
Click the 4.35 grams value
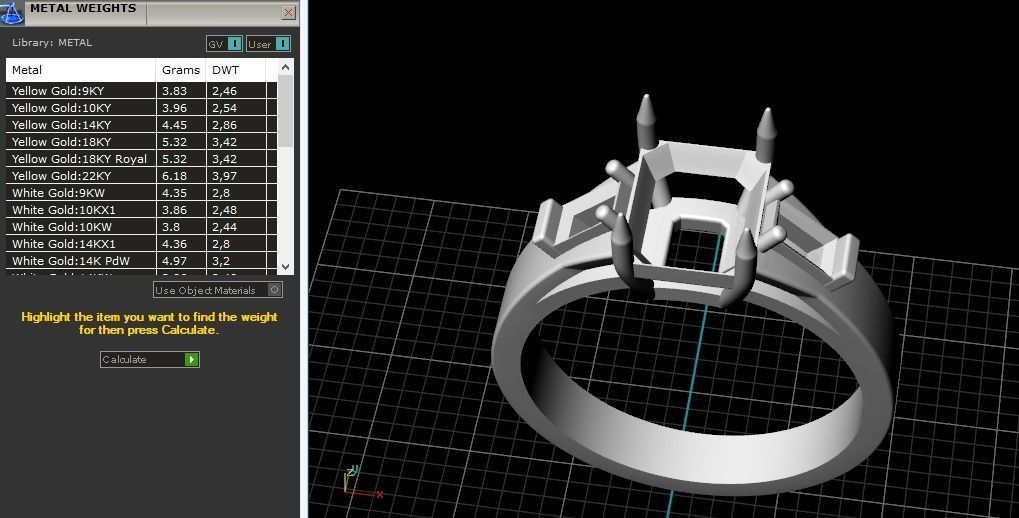[x=174, y=193]
